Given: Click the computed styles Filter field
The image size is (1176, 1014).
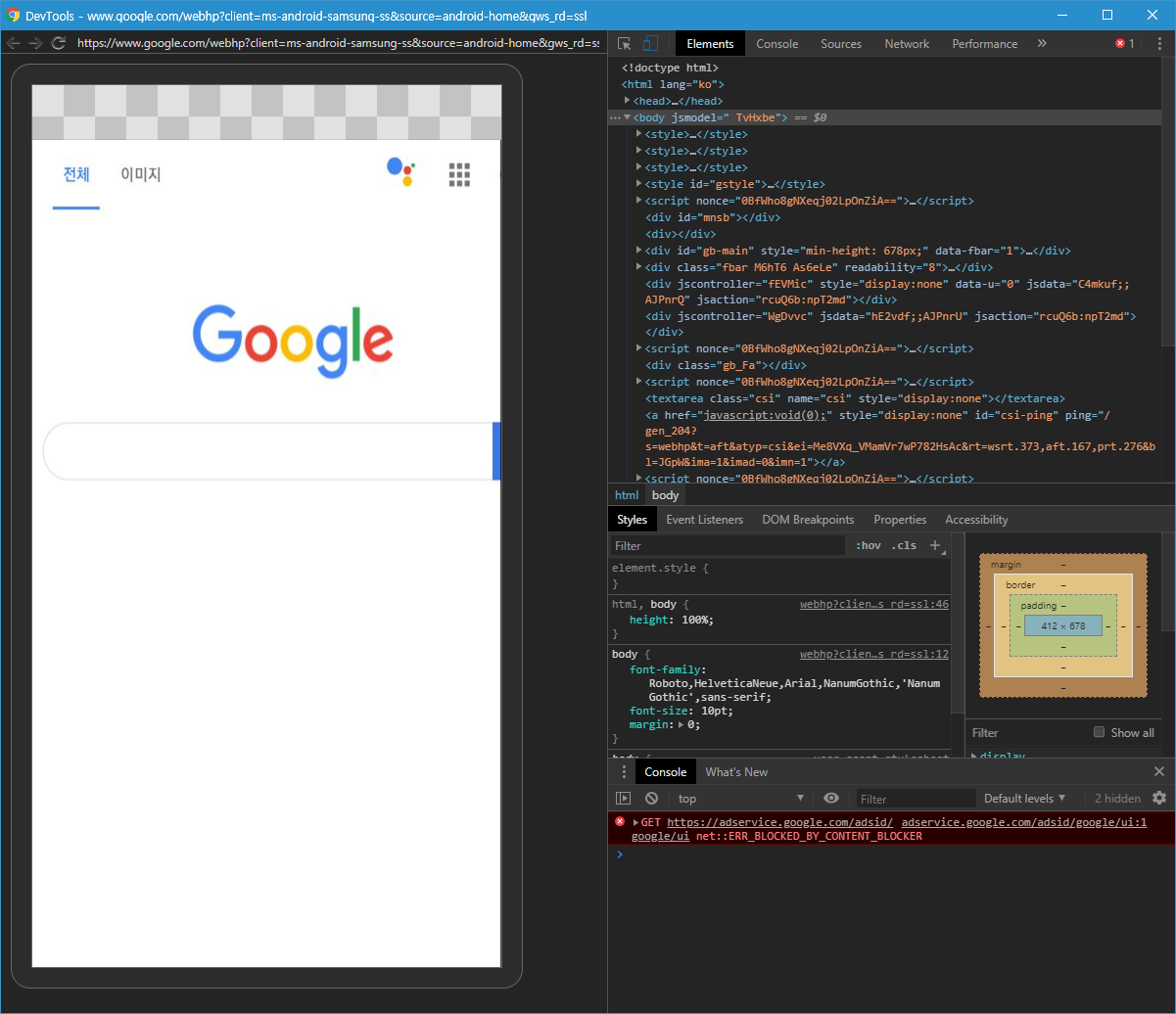Looking at the screenshot, I should pyautogui.click(x=1026, y=732).
